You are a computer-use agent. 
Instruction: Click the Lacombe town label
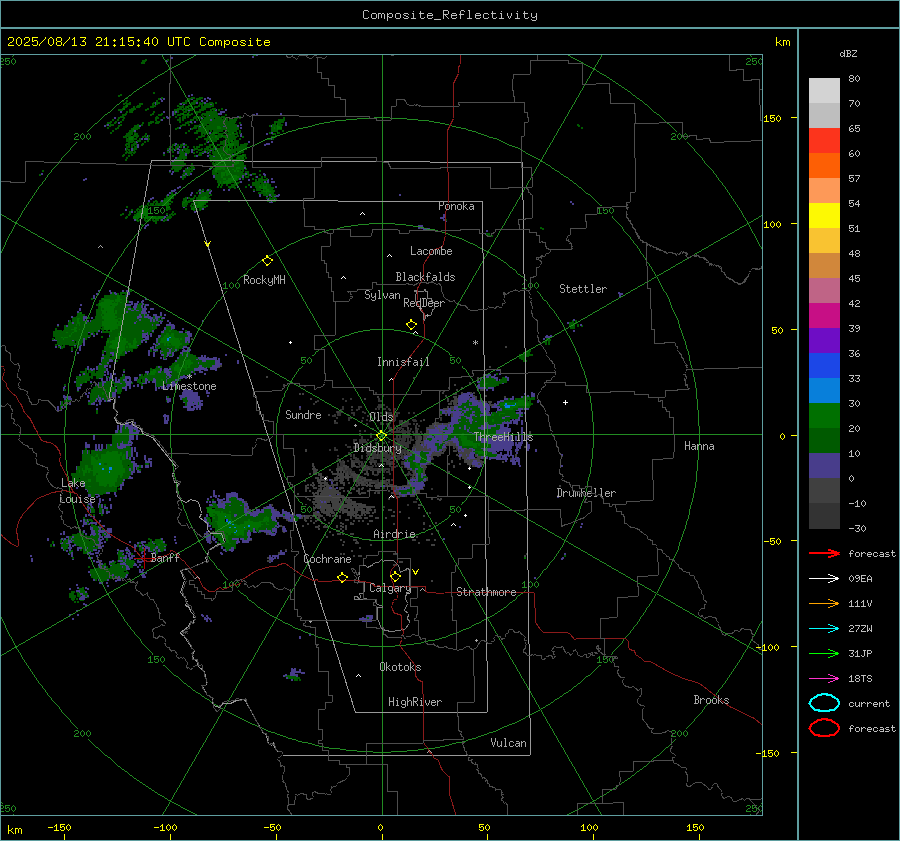coord(431,251)
